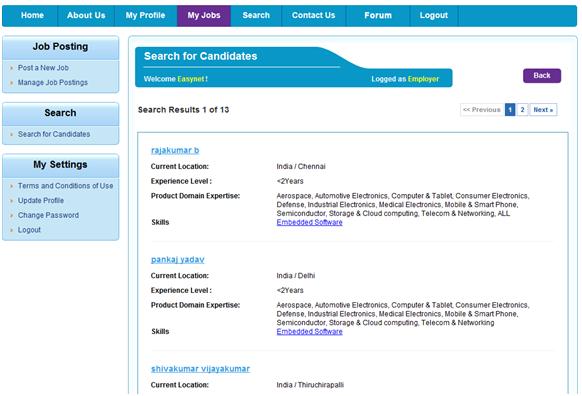Open Post a New Job link
The height and width of the screenshot is (396, 582).
click(43, 68)
